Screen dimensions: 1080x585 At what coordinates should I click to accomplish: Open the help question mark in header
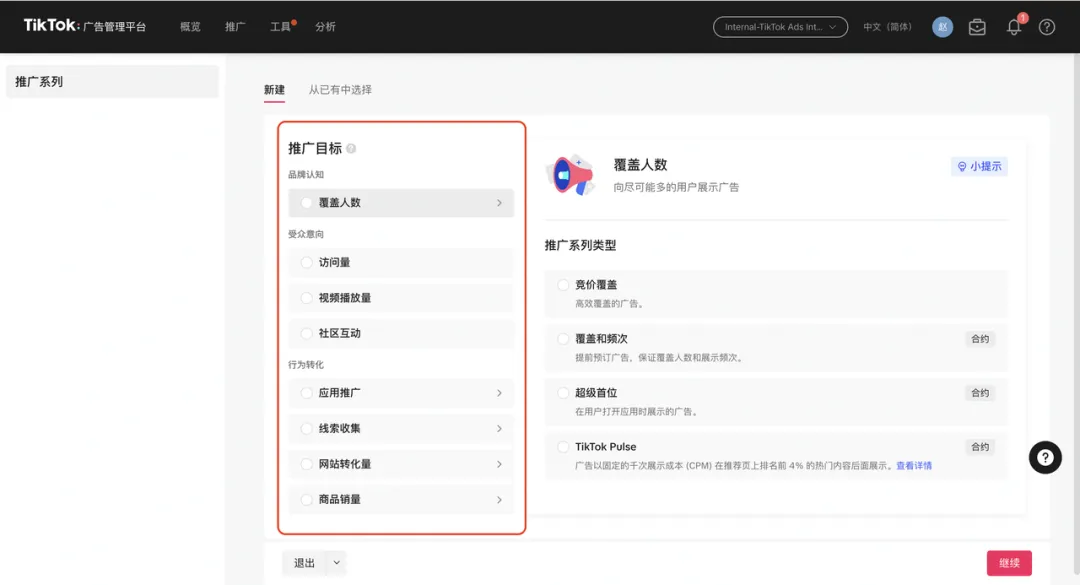(x=1047, y=27)
